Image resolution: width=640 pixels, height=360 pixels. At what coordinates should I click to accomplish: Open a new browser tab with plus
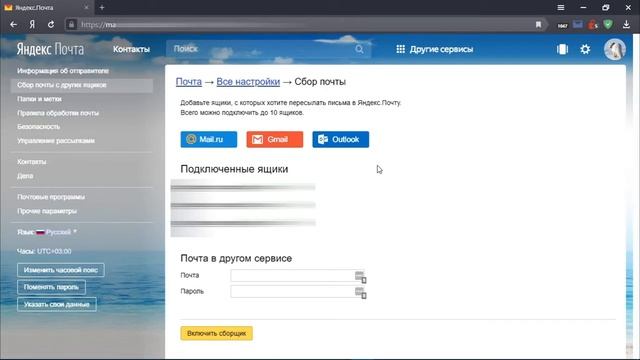tap(102, 7)
